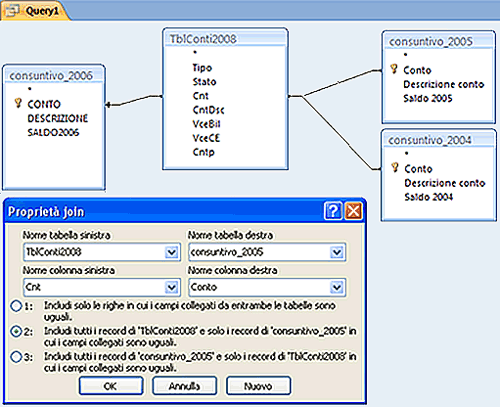Viewport: 500px width, 407px height.
Task: Click the join line to consuntivo_2005
Action: pyautogui.click(x=340, y=83)
